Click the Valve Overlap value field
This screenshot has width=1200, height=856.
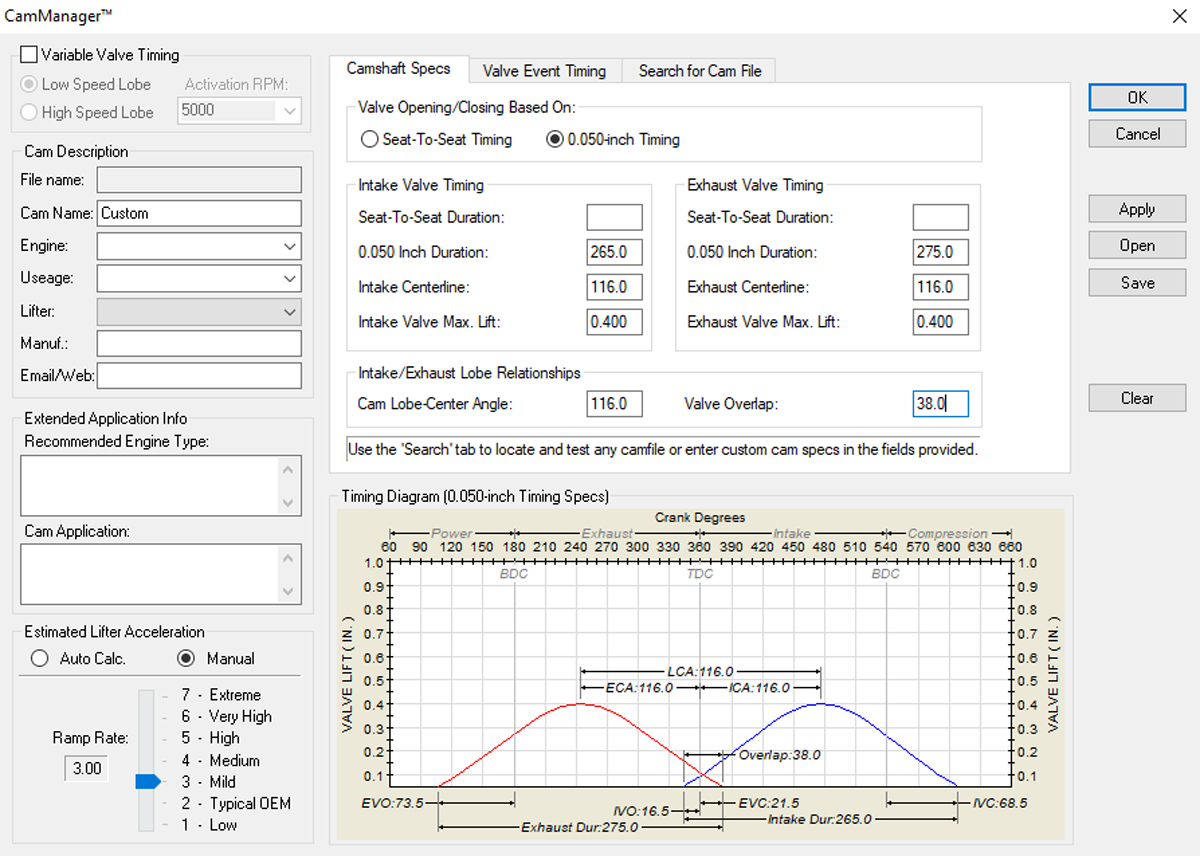click(x=941, y=404)
